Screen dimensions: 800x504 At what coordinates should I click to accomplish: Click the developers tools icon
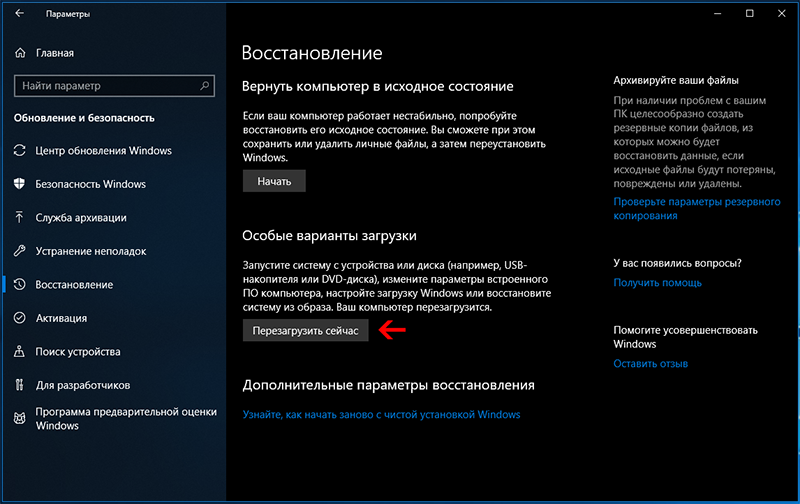coord(19,385)
